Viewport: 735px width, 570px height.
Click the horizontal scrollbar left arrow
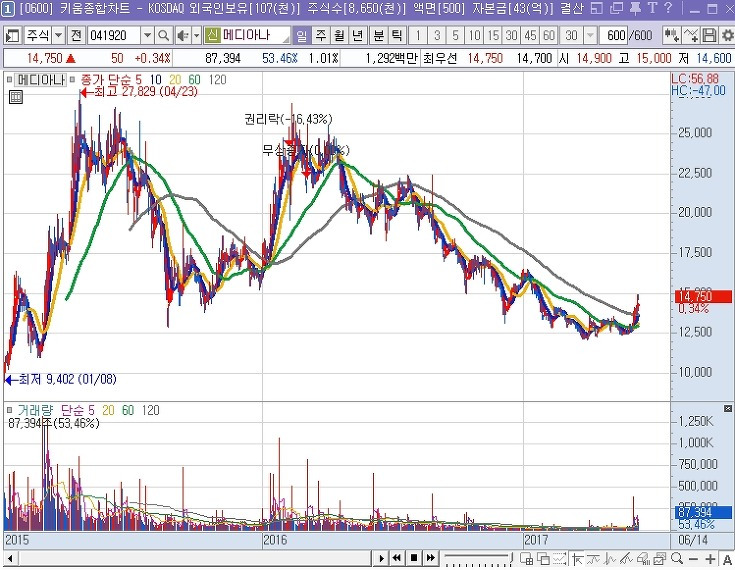[9, 559]
